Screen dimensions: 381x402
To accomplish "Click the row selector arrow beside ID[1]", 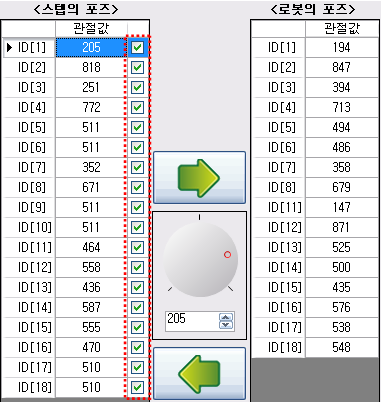I will point(9,48).
